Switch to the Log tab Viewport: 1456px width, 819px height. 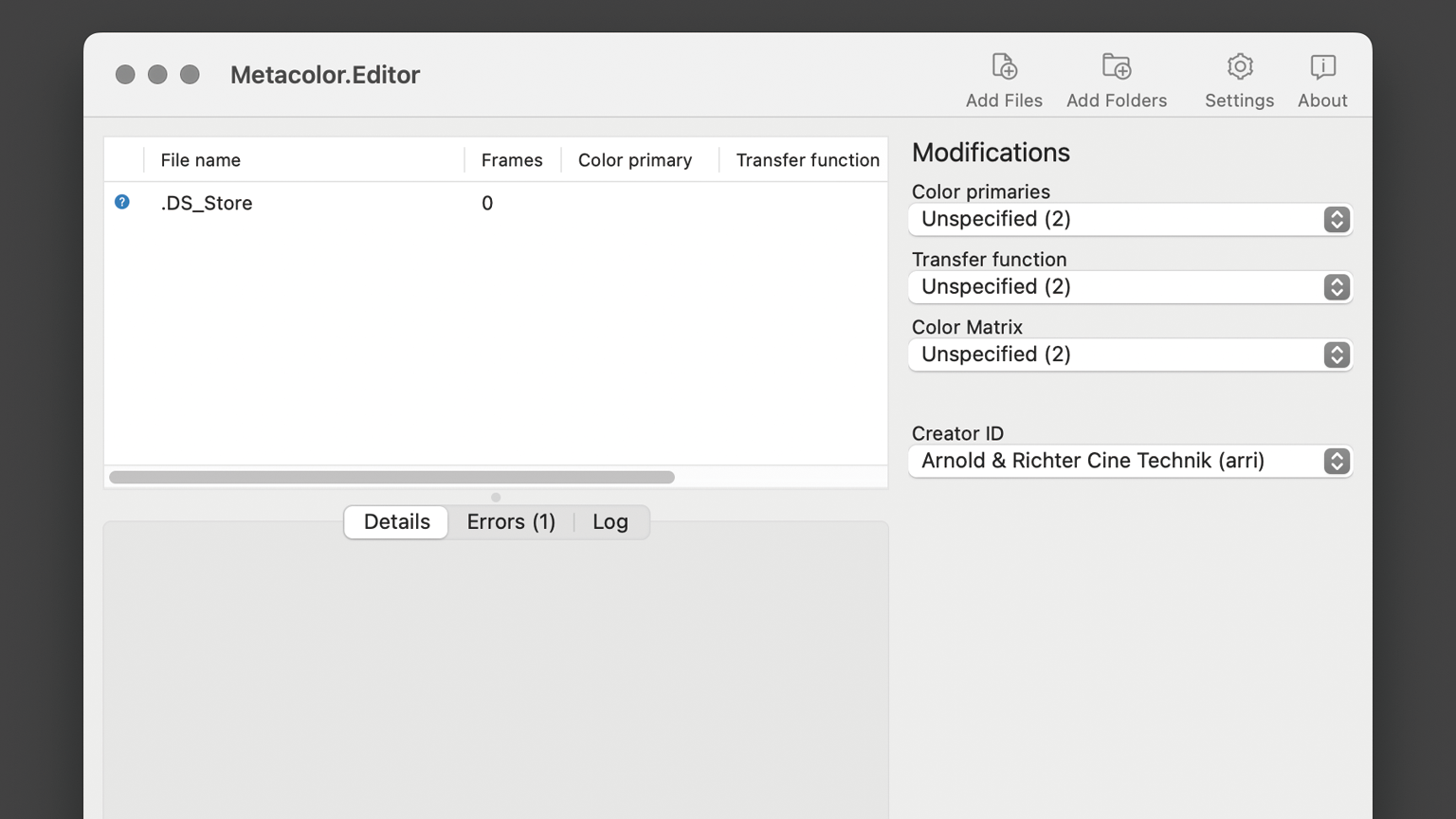pos(610,522)
